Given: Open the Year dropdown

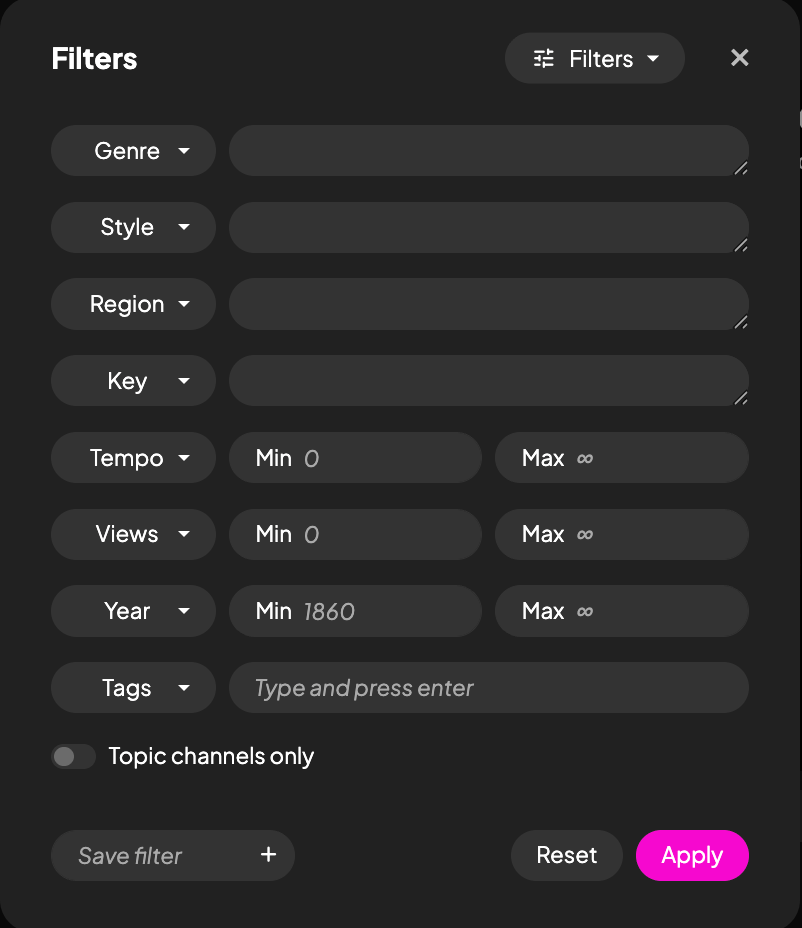Looking at the screenshot, I should [133, 611].
